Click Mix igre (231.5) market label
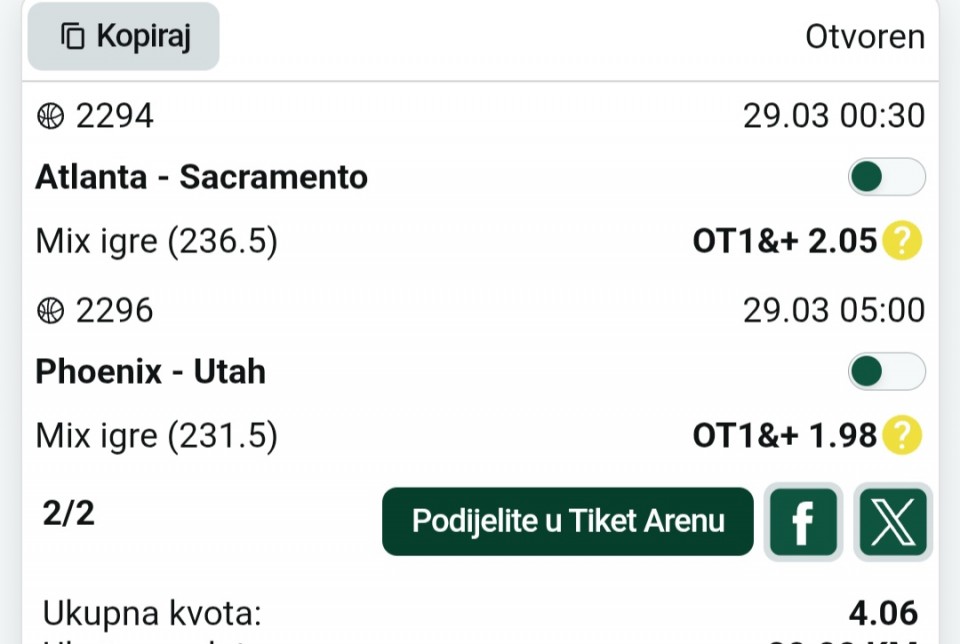Image resolution: width=960 pixels, height=644 pixels. (157, 435)
